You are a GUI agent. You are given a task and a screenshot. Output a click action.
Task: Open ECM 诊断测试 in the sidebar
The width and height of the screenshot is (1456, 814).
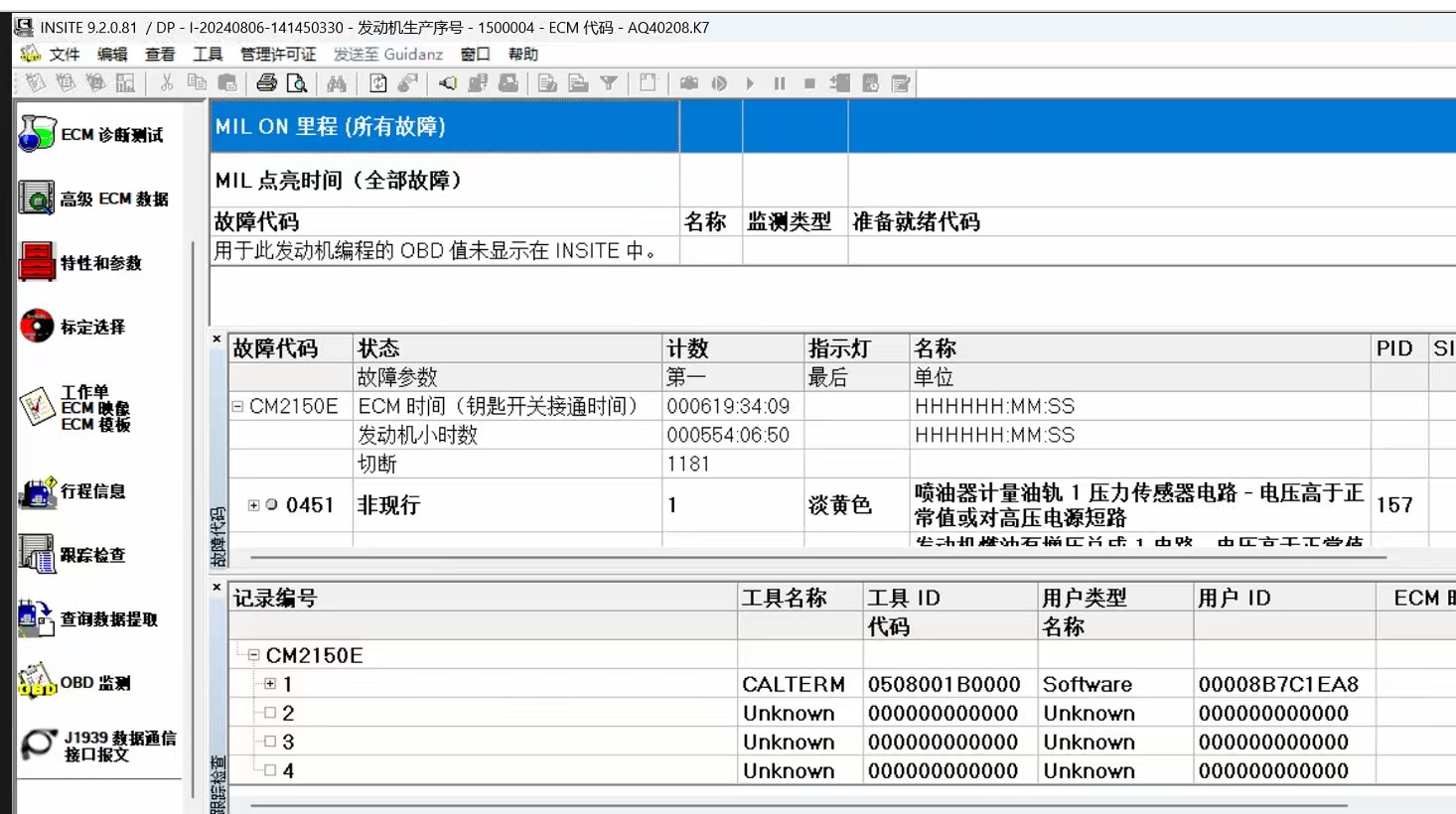tap(38, 134)
